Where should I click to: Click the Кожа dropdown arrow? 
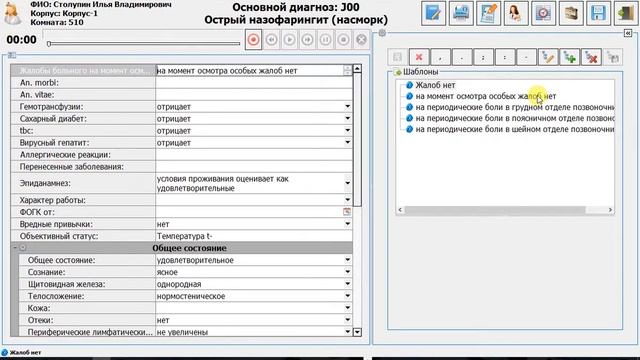[347, 308]
